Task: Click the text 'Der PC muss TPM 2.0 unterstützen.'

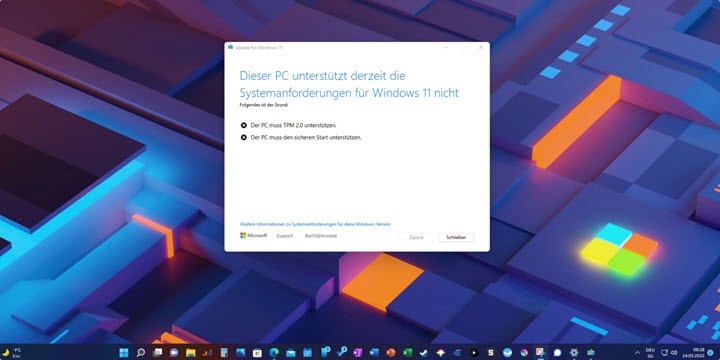Action: (x=293, y=125)
